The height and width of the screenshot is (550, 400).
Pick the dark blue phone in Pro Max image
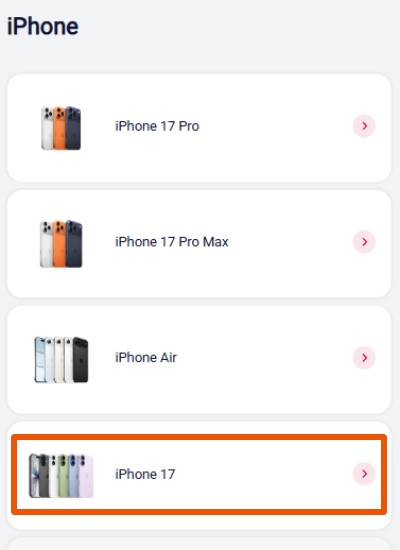pos(74,244)
